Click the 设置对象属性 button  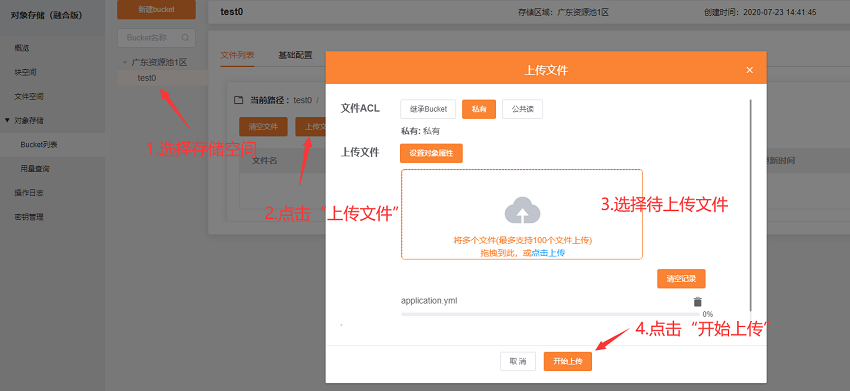tap(432, 153)
